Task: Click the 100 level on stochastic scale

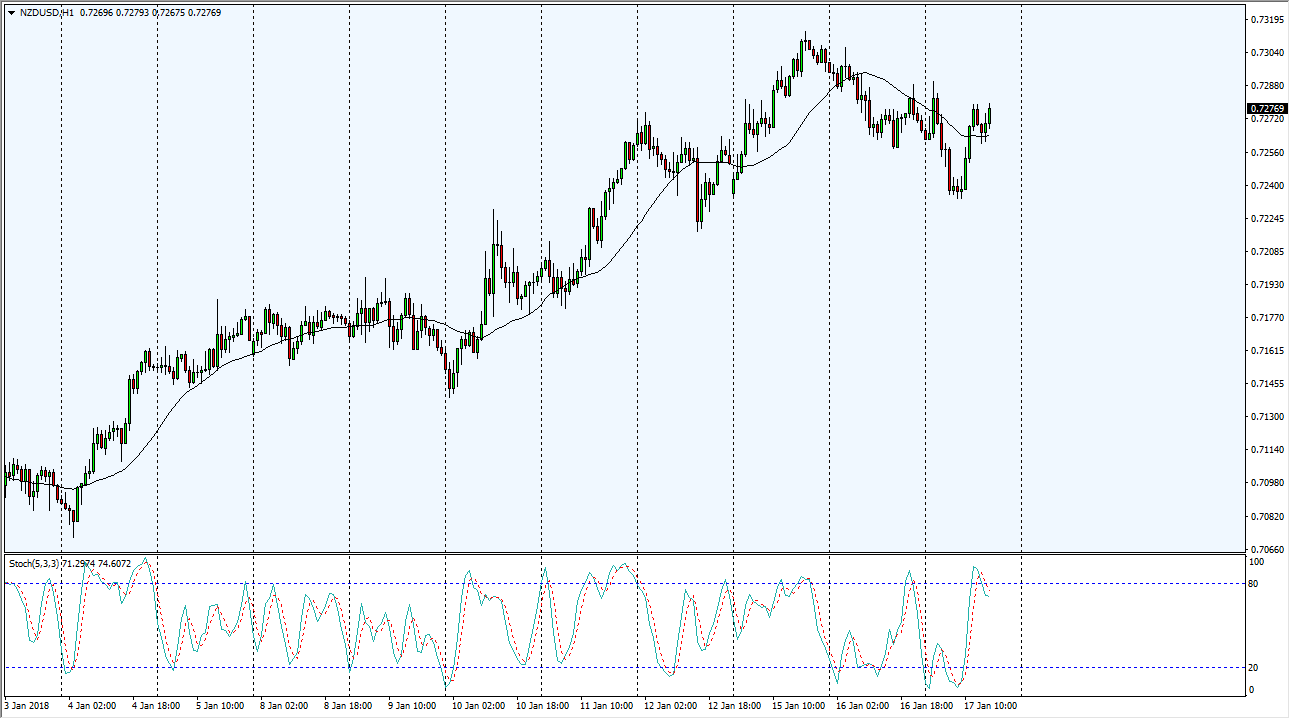Action: (x=1256, y=562)
